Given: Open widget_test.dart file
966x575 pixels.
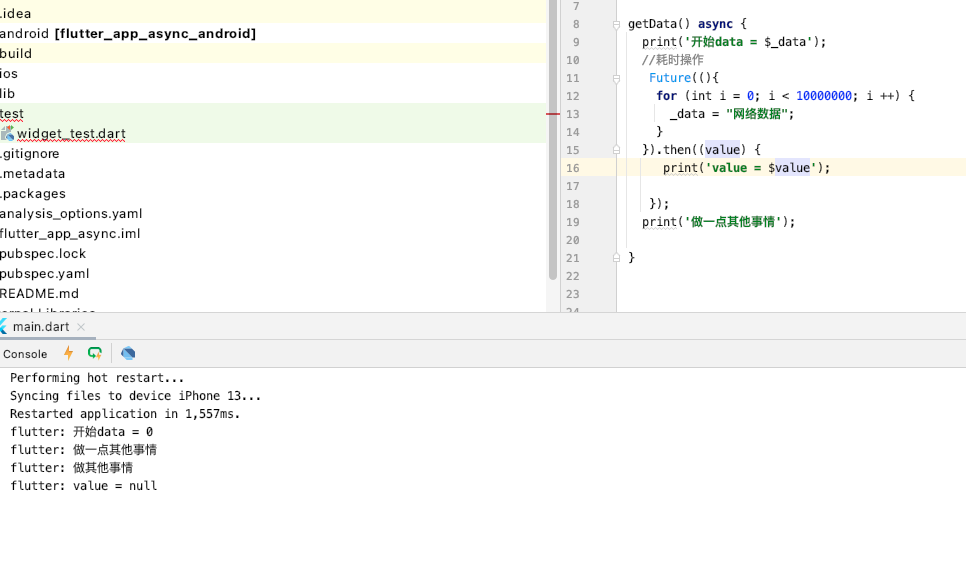Looking at the screenshot, I should pos(71,134).
